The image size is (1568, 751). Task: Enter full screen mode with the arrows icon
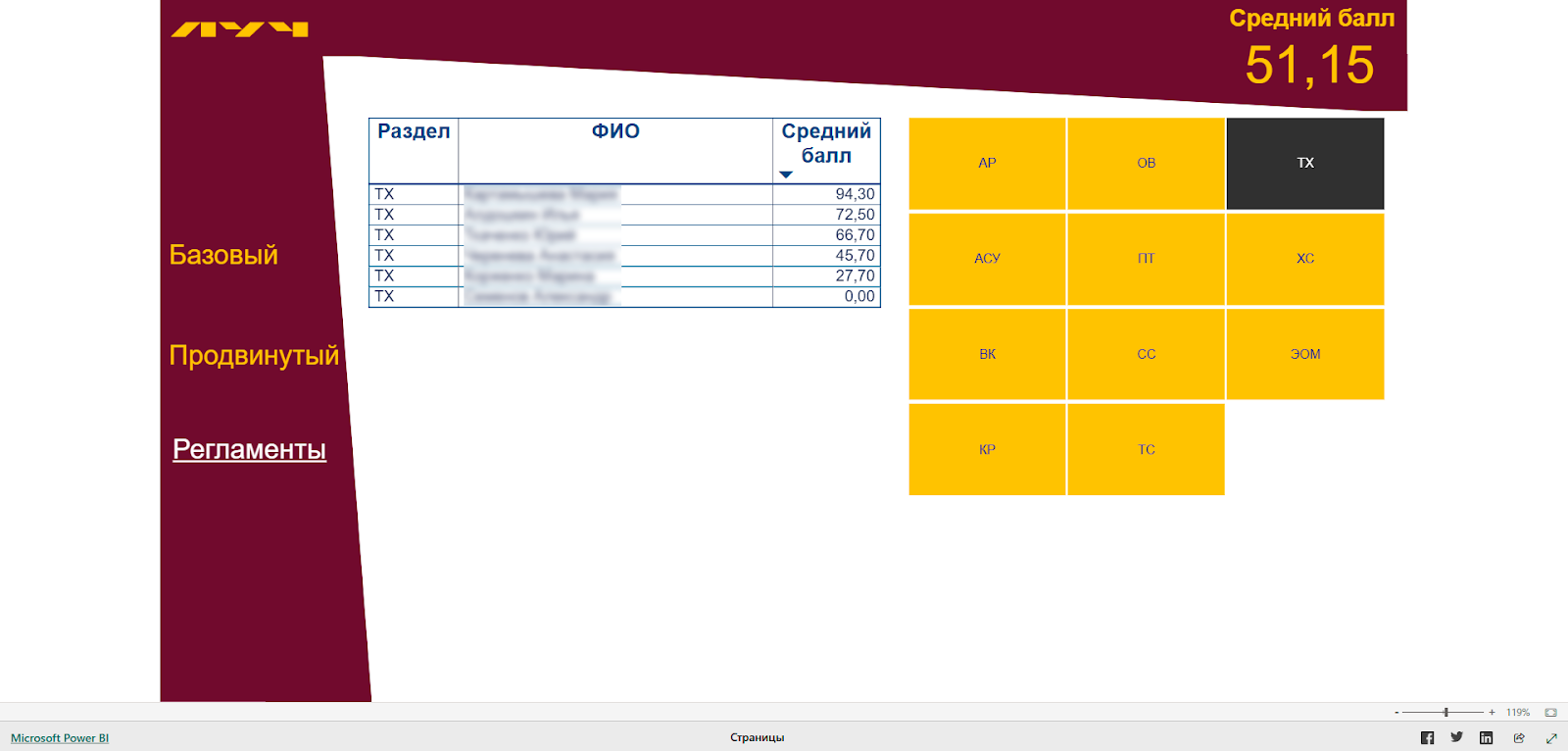[x=1551, y=738]
